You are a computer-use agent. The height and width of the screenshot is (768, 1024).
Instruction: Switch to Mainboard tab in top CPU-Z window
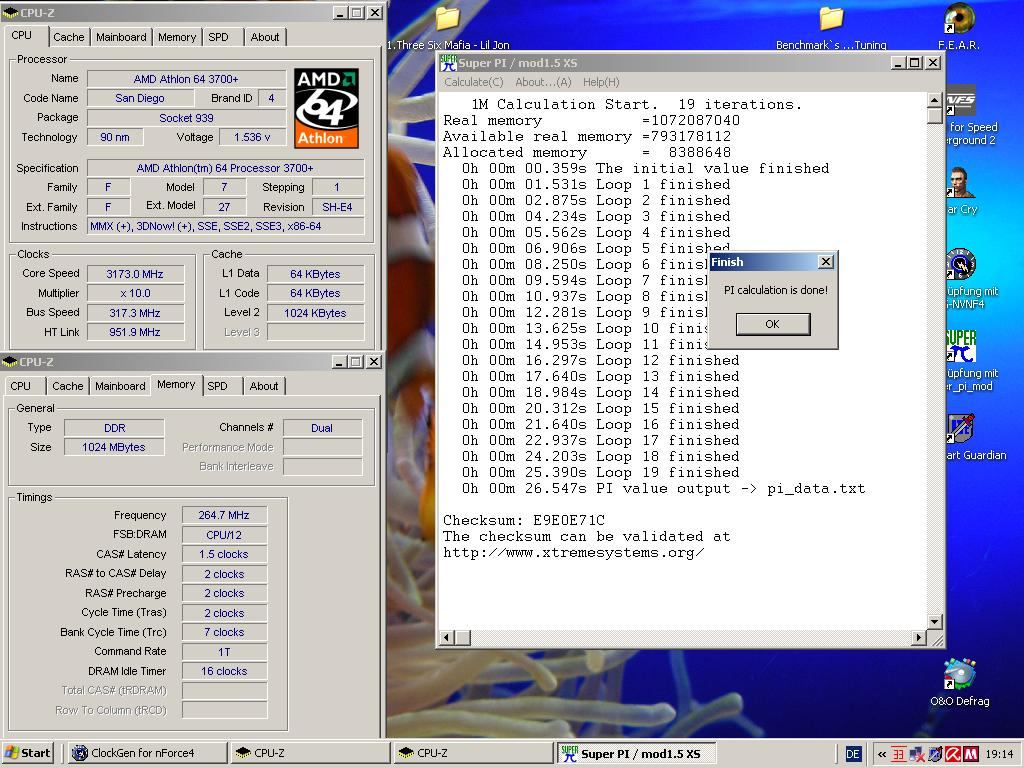tap(121, 37)
